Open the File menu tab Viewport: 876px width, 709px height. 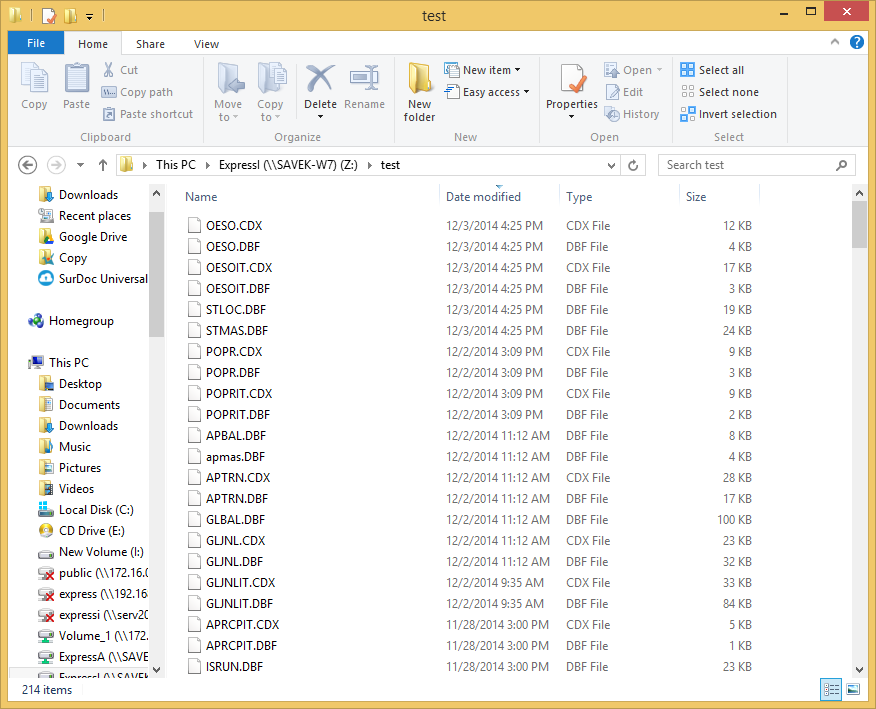tap(36, 44)
